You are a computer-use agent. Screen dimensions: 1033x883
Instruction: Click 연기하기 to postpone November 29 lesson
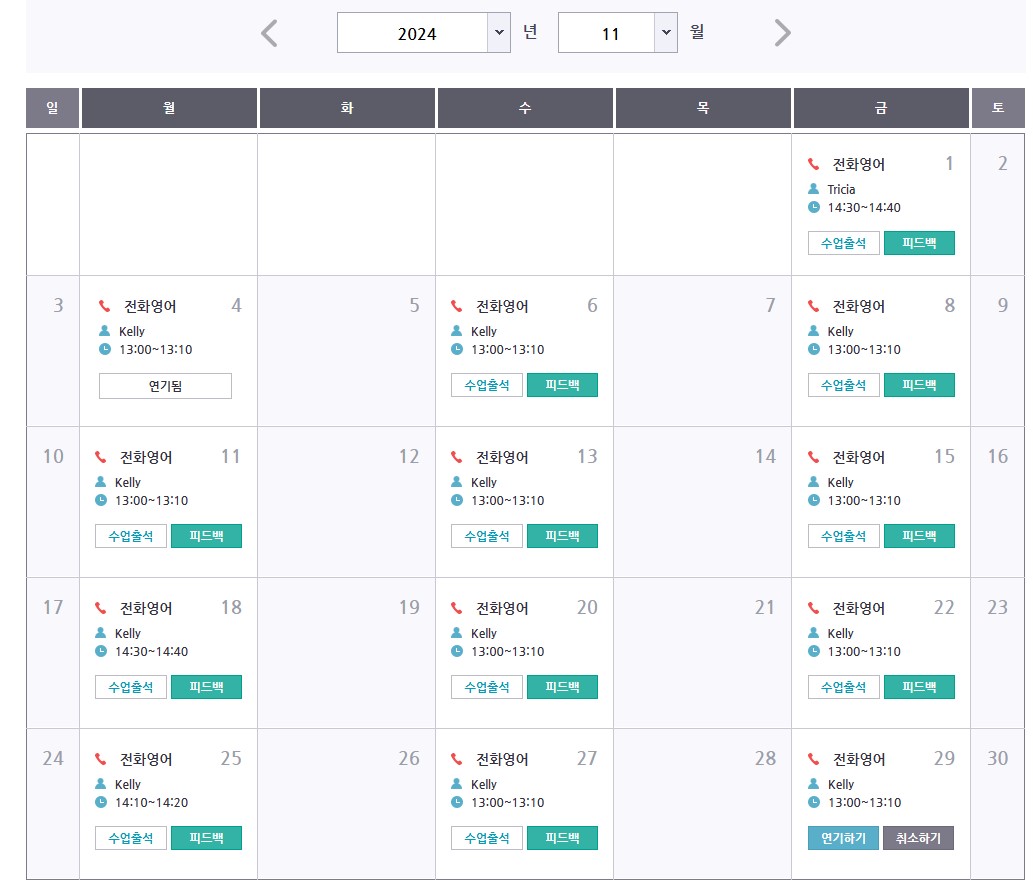click(843, 838)
